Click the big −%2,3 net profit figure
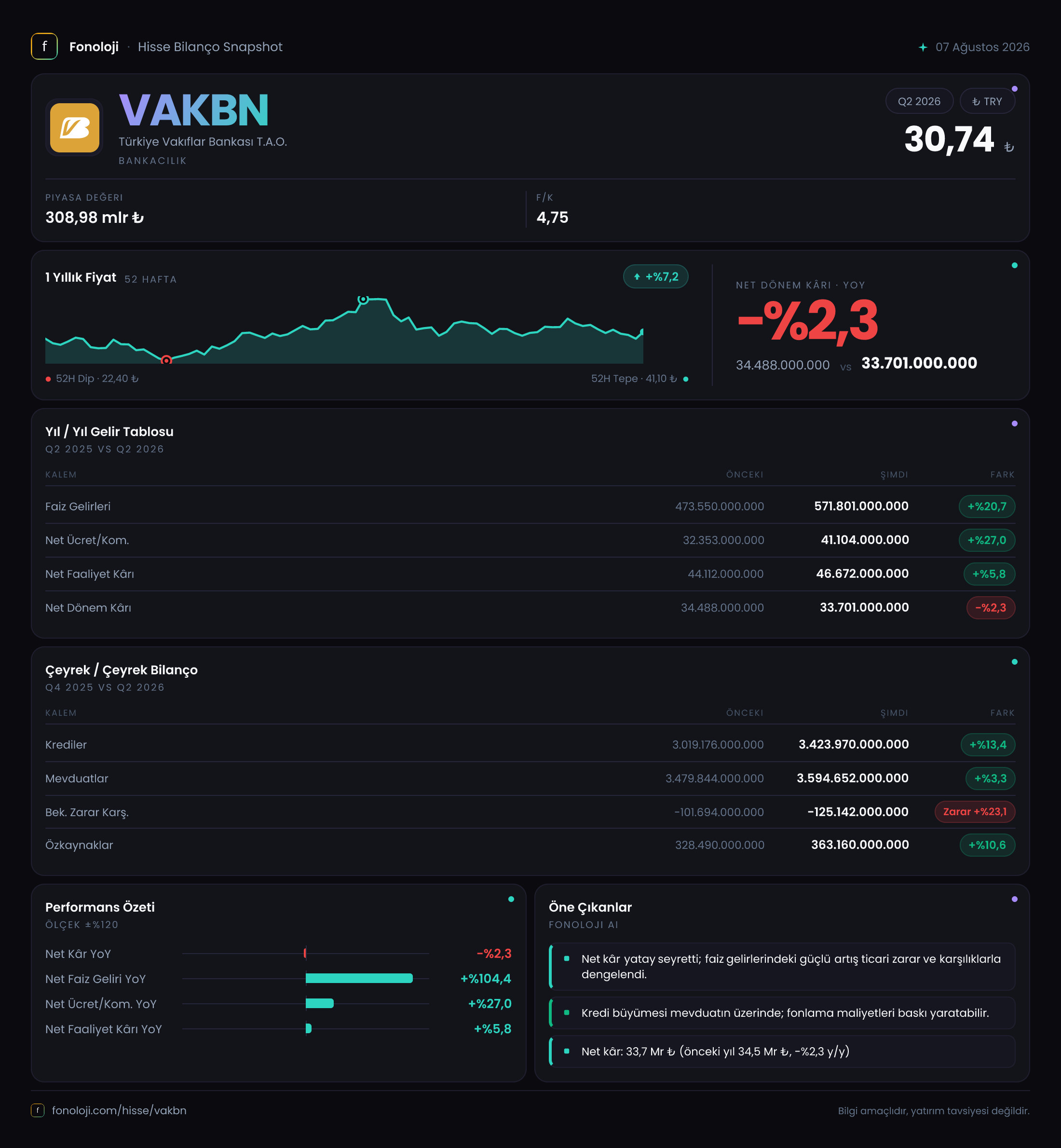Screen dimensions: 1061x1148 pyautogui.click(x=807, y=321)
